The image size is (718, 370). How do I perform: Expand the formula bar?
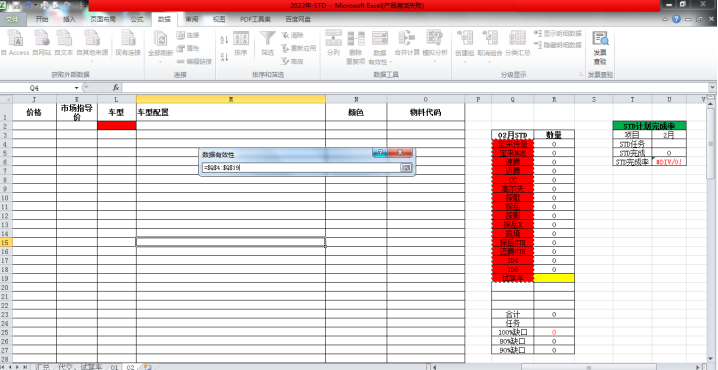coord(713,87)
